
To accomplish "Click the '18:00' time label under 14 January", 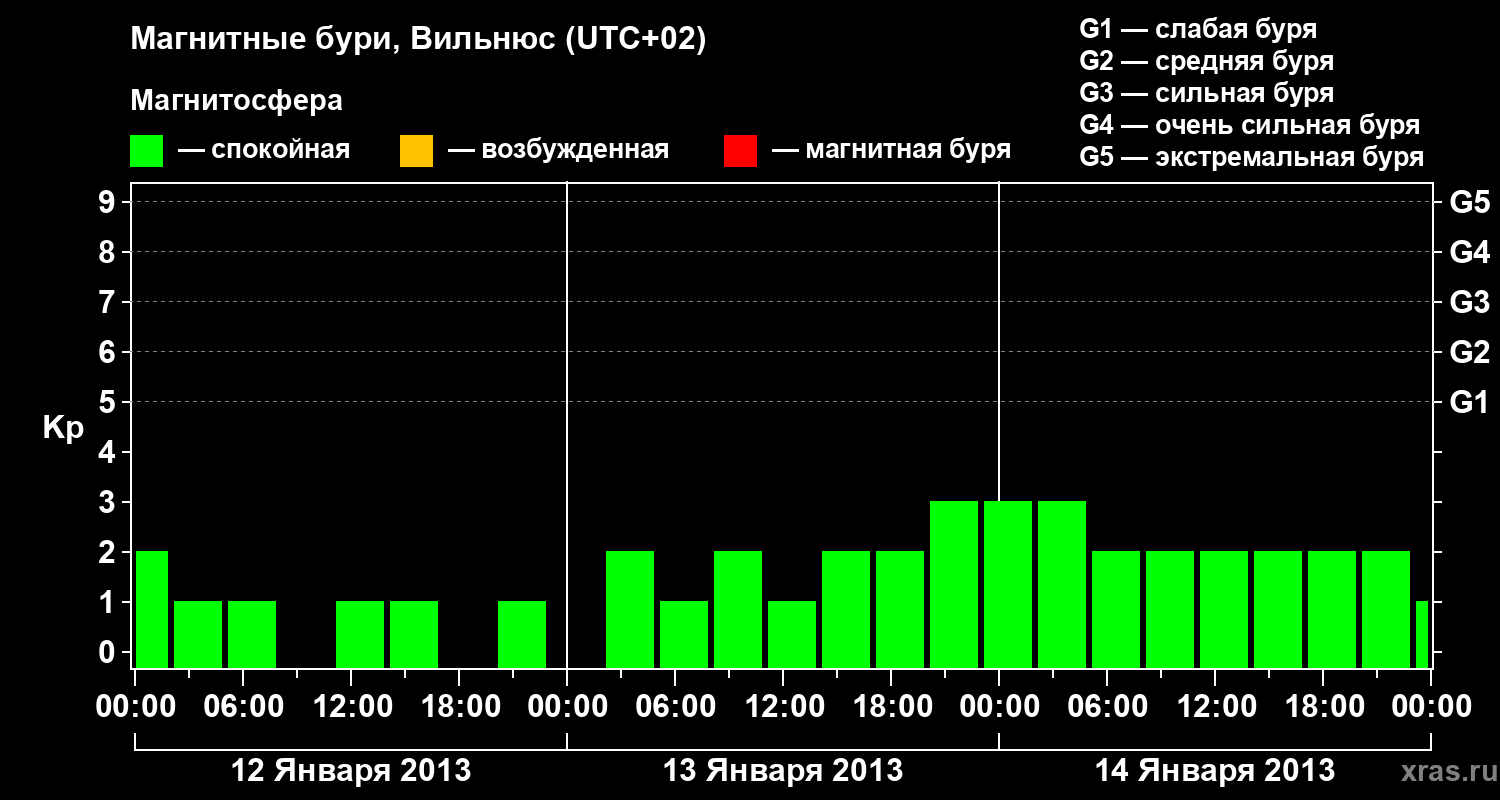I will (x=1323, y=707).
